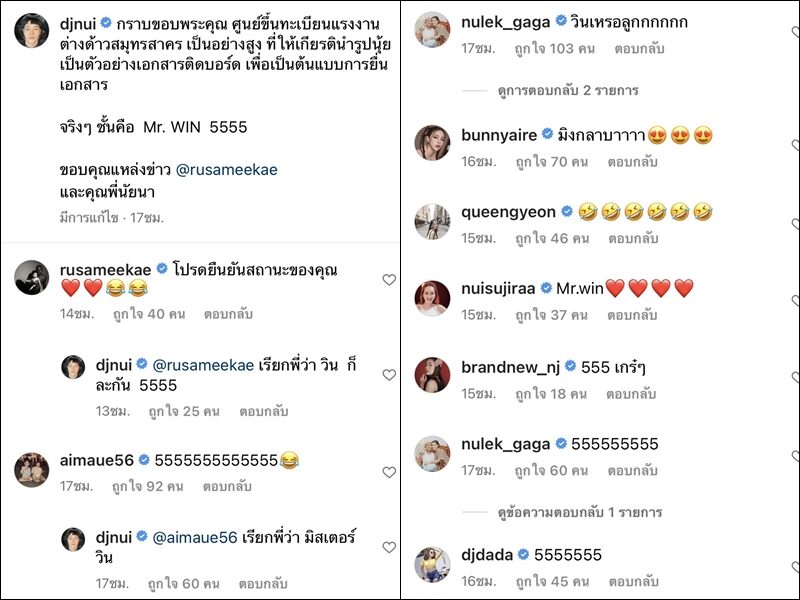The width and height of the screenshot is (800, 600).
Task: View the 103 likes on nulek_gaga's comment
Action: (x=555, y=49)
